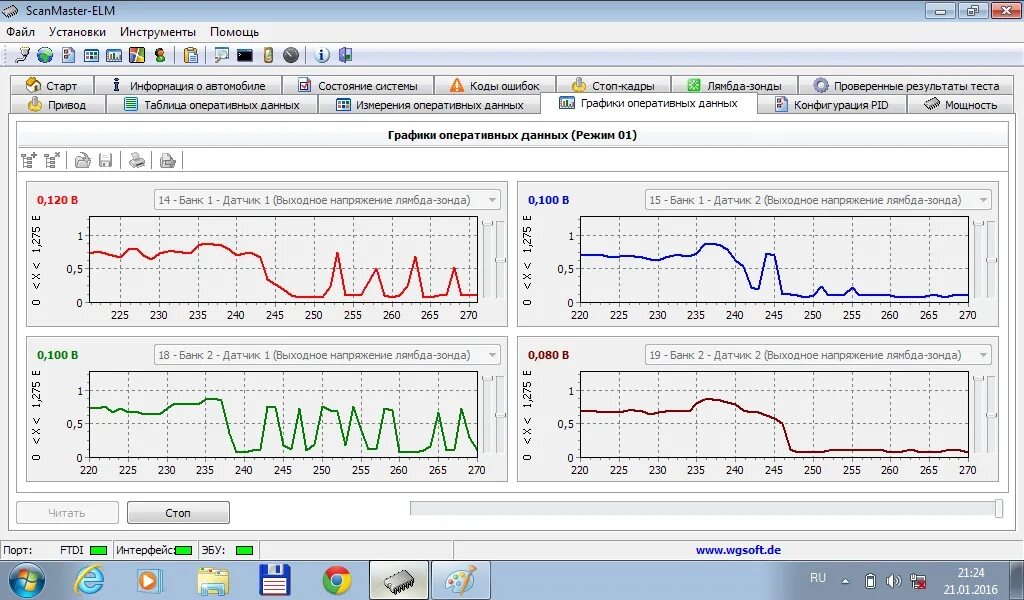Click the FTDI port status indicator

pyautogui.click(x=98, y=550)
